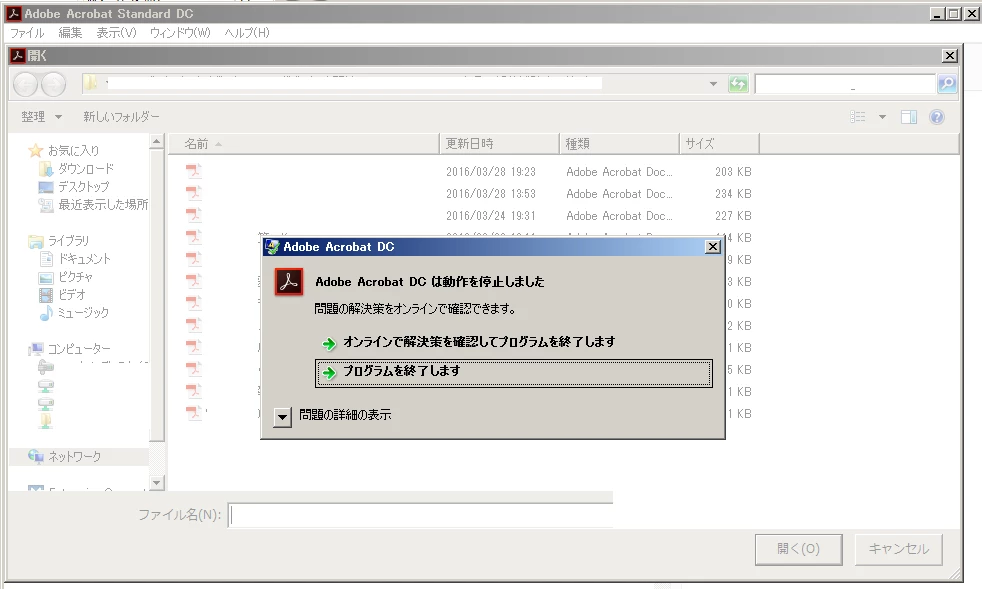
Task: Click into the folder search box
Action: point(845,83)
